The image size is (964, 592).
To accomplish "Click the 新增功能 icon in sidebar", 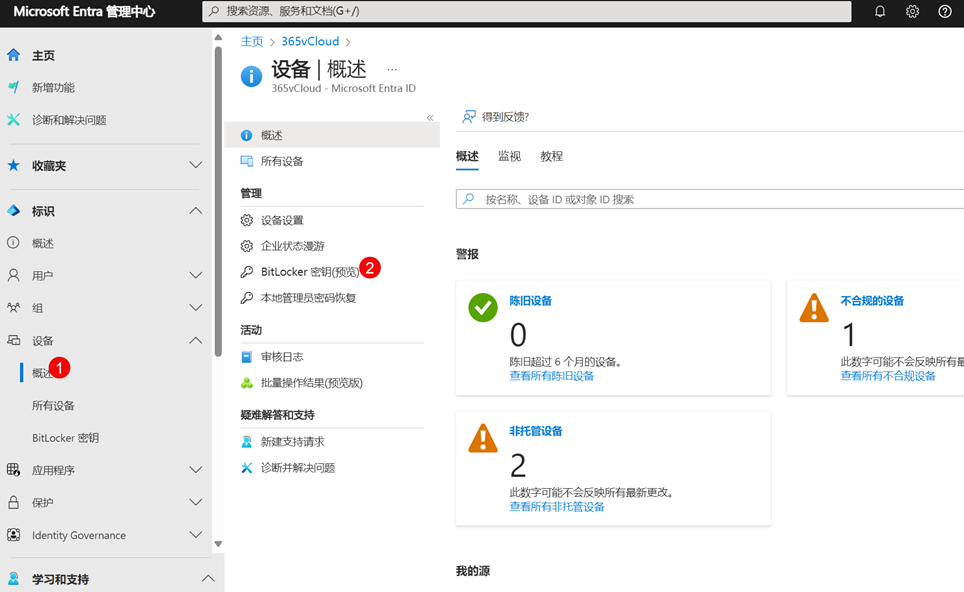I will click(14, 87).
